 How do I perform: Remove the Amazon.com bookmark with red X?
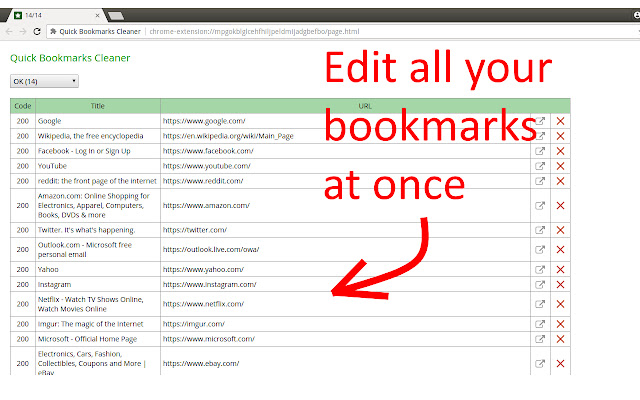pyautogui.click(x=560, y=205)
